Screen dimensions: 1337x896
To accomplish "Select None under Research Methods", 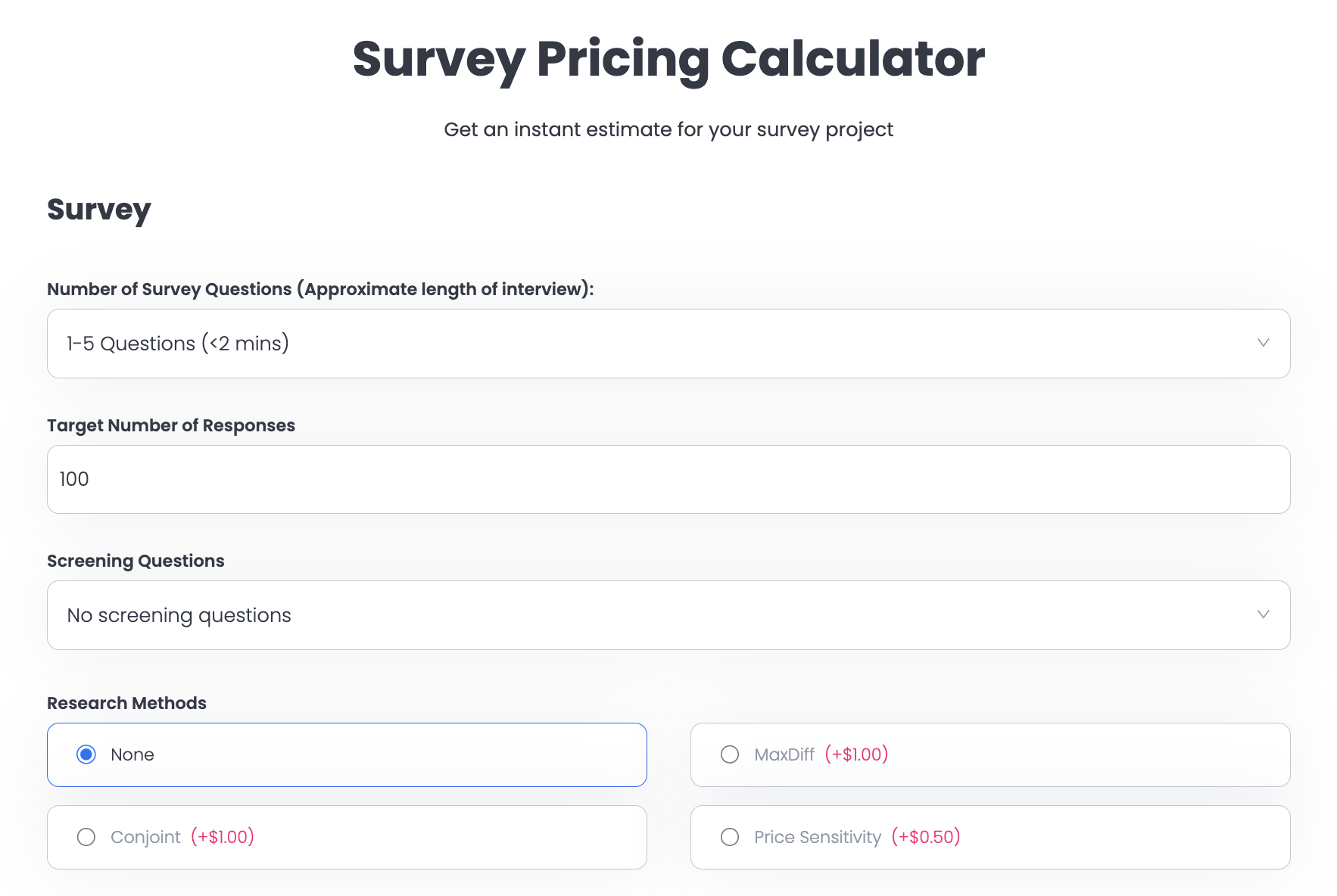I will pyautogui.click(x=86, y=754).
